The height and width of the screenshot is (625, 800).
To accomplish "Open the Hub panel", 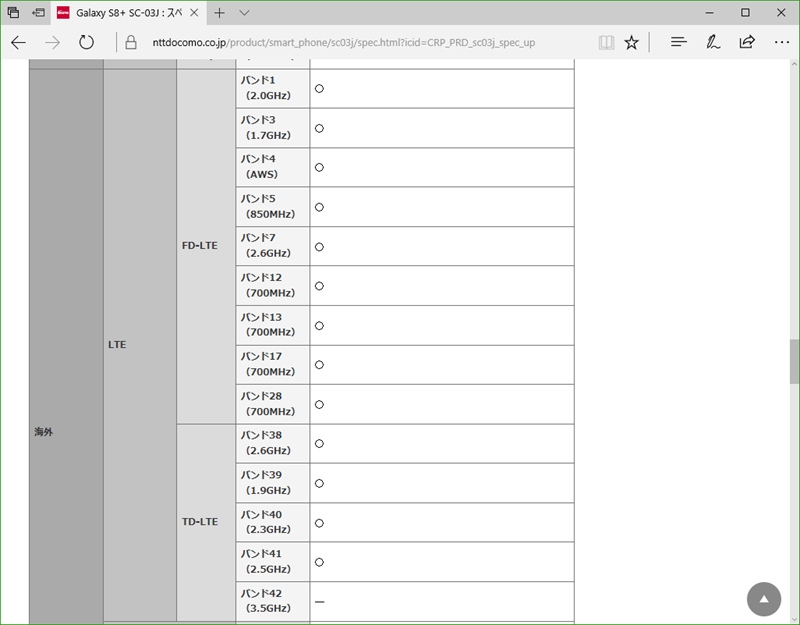I will pyautogui.click(x=679, y=42).
